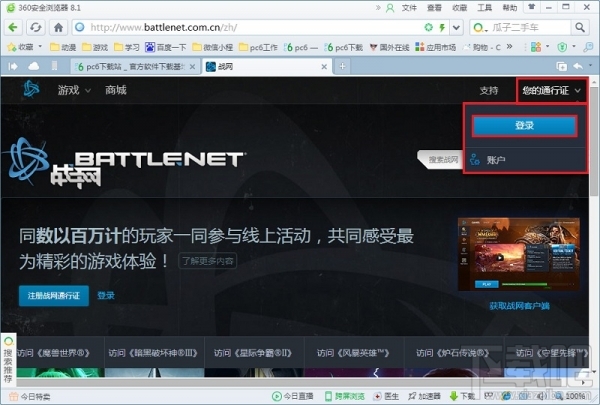Screen dimensions: 600x405
Task: Open the 商城 shop link
Action: (x=116, y=90)
